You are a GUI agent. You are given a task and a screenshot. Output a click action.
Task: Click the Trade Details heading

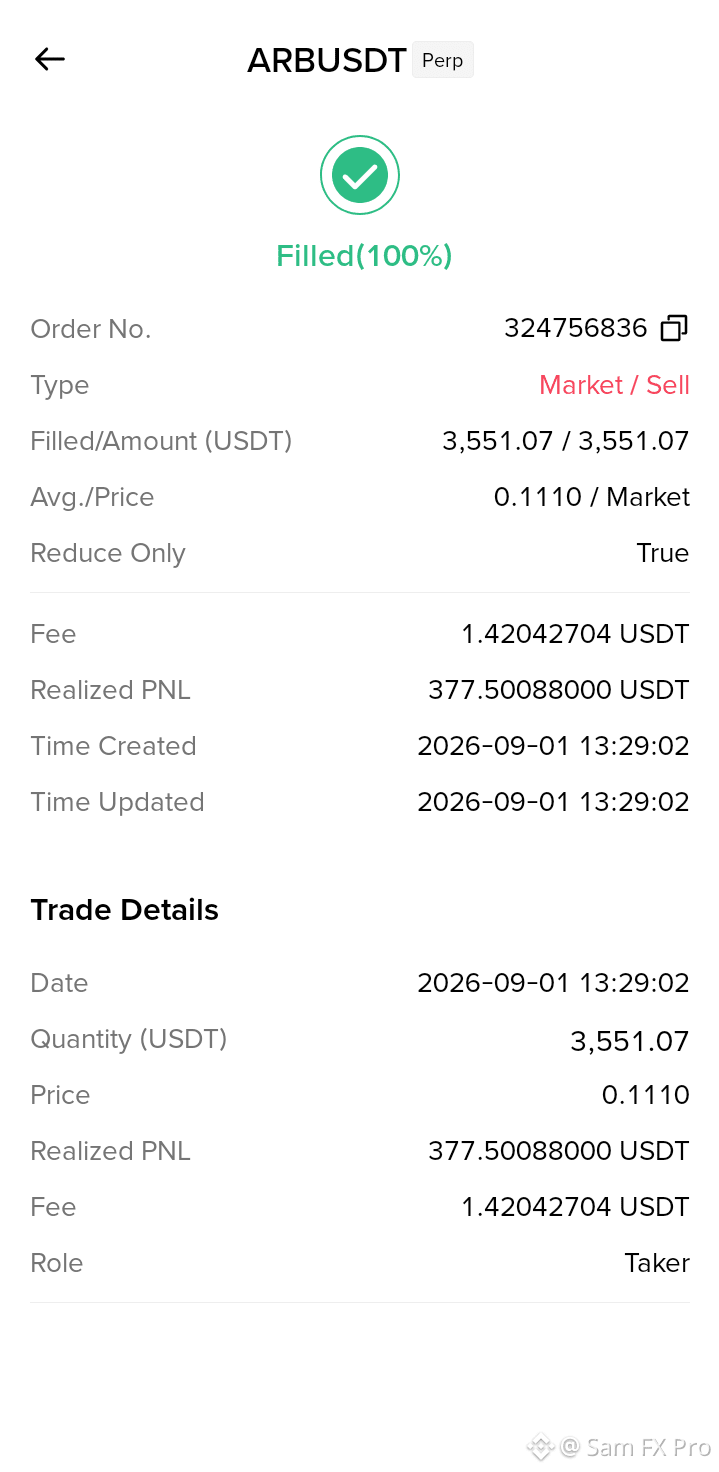coord(125,910)
